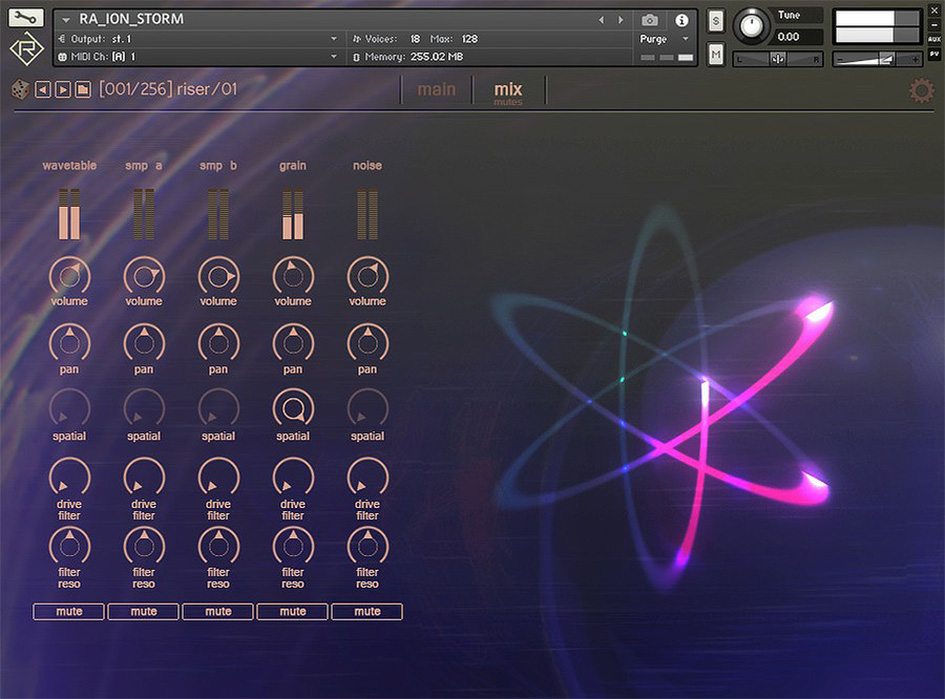This screenshot has width=945, height=699.
Task: Go to next preset arrow button
Action: [63, 90]
